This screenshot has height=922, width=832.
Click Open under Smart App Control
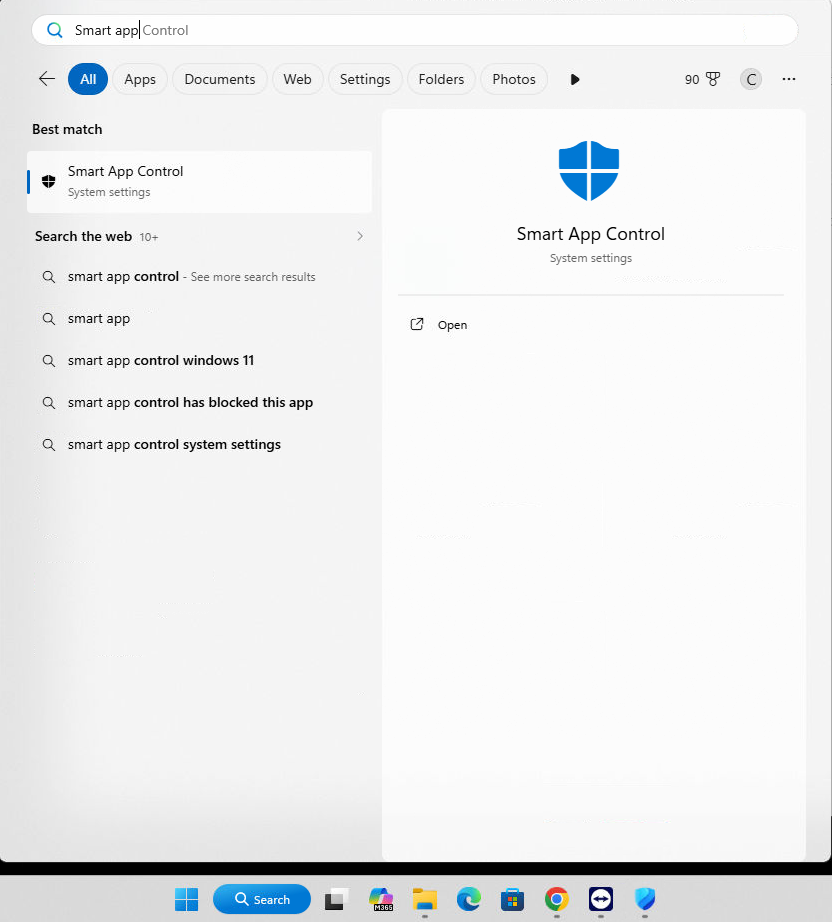pyautogui.click(x=452, y=325)
